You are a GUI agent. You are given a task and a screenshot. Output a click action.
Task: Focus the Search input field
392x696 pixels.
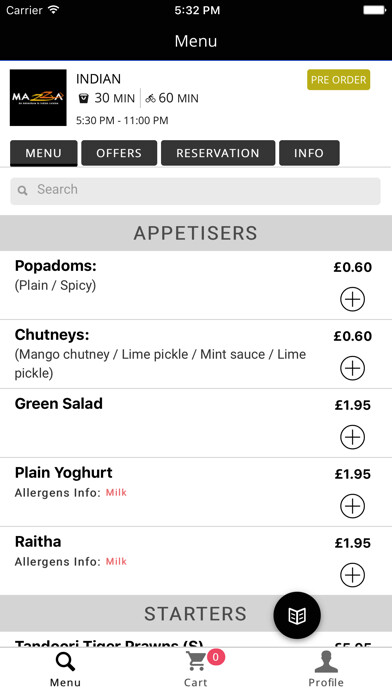195,191
